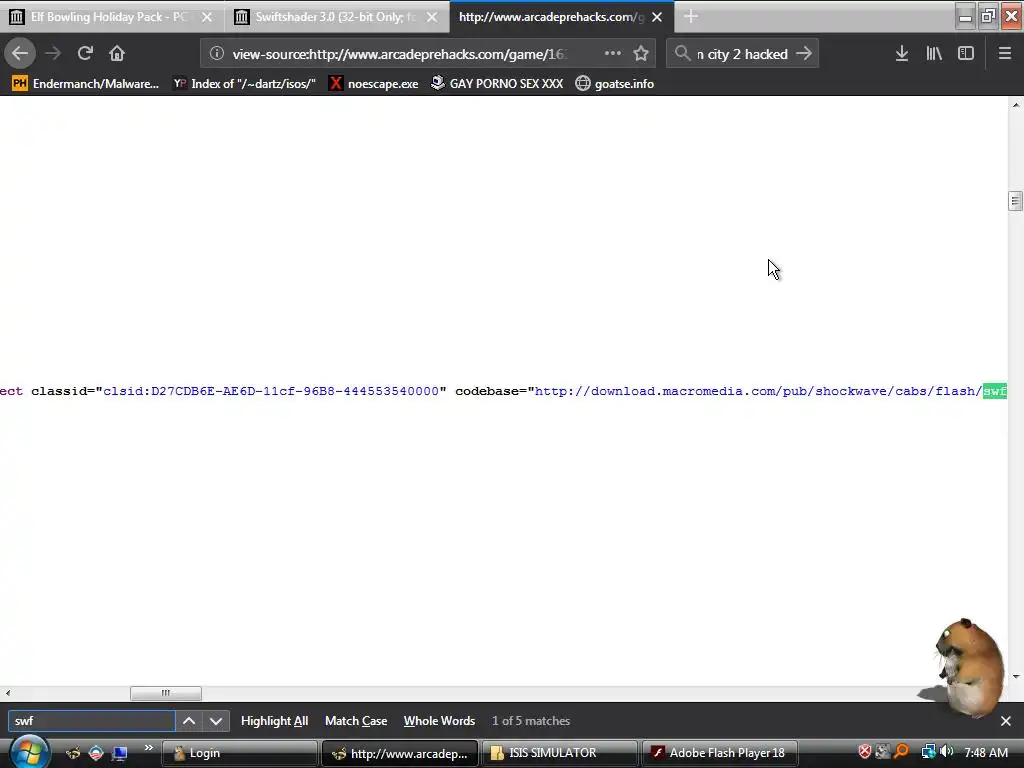
Task: Click the horizontal scrollbar thumb
Action: (166, 693)
